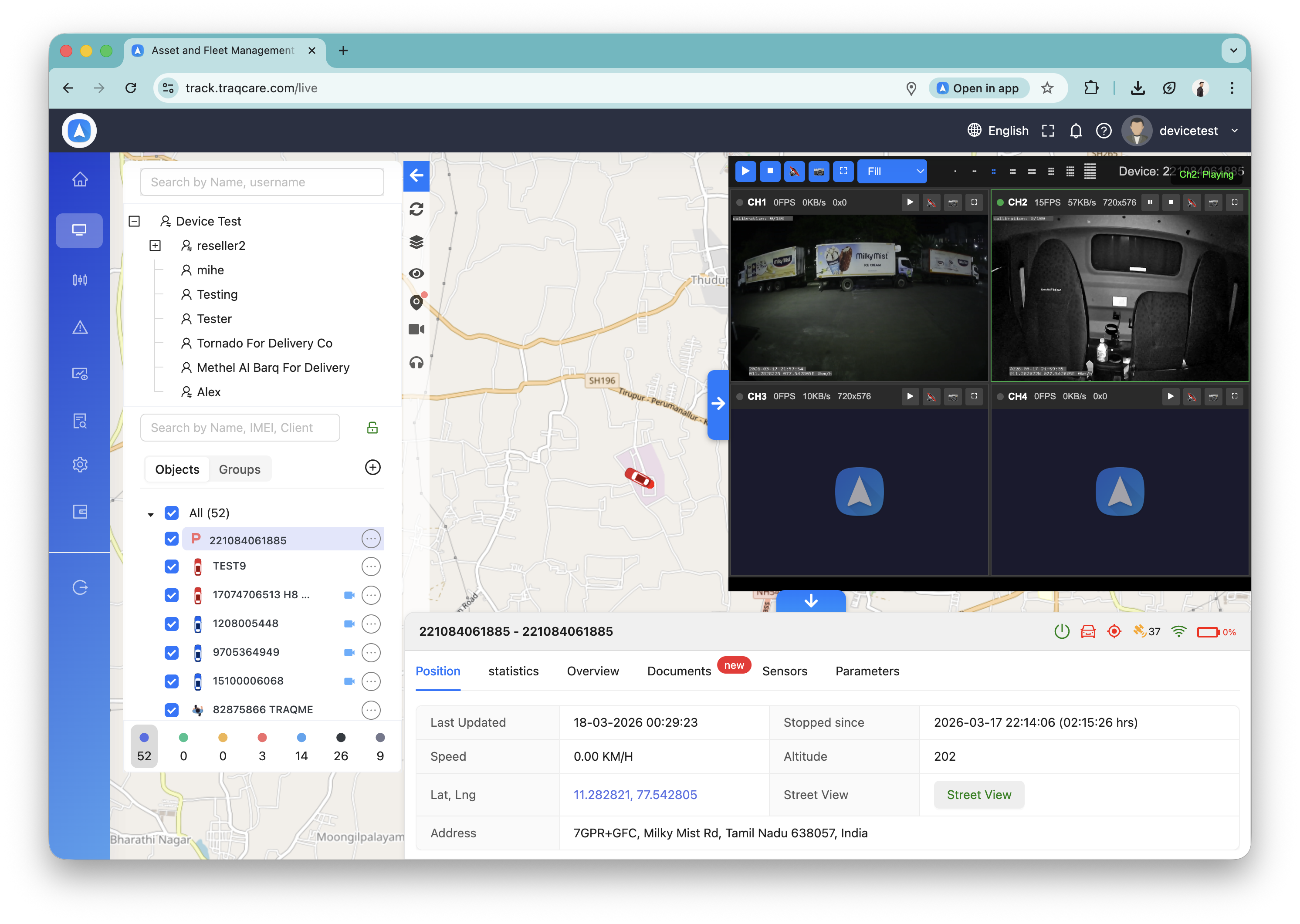Click the Open in app button
Screen dimensions: 1300x924
pyautogui.click(x=978, y=88)
